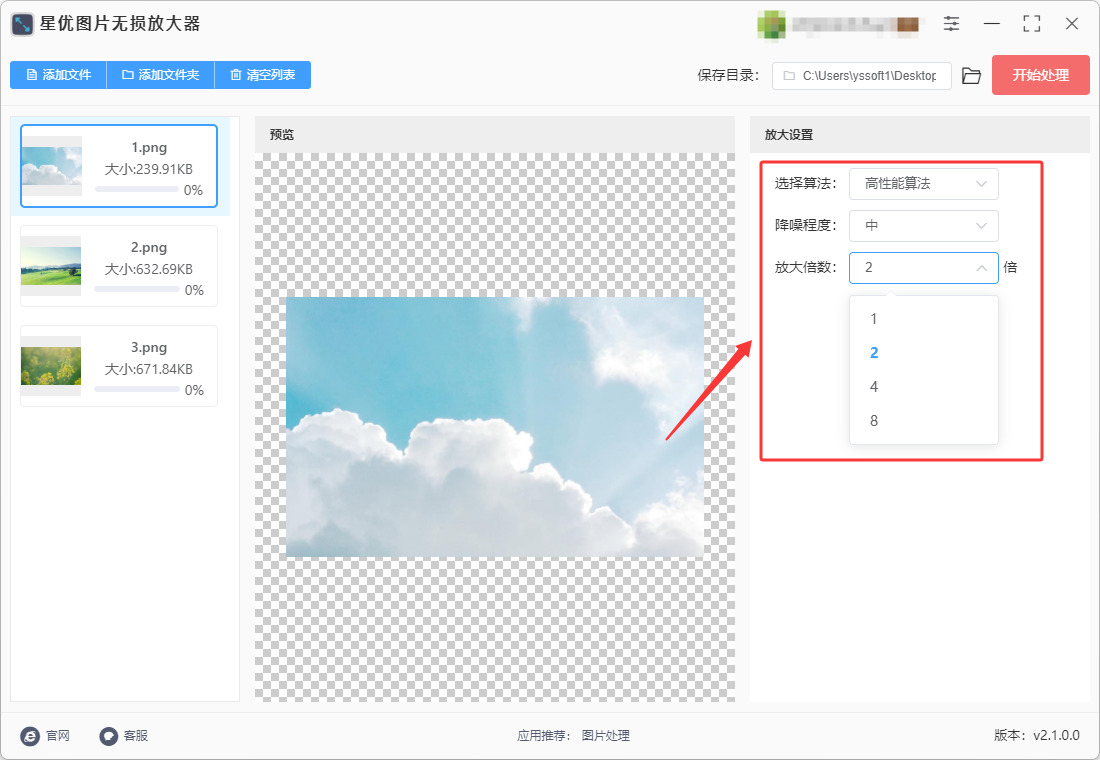Image resolution: width=1100 pixels, height=760 pixels.
Task: Expand the 降噪程度 noise reduction dropdown
Action: pyautogui.click(x=923, y=226)
